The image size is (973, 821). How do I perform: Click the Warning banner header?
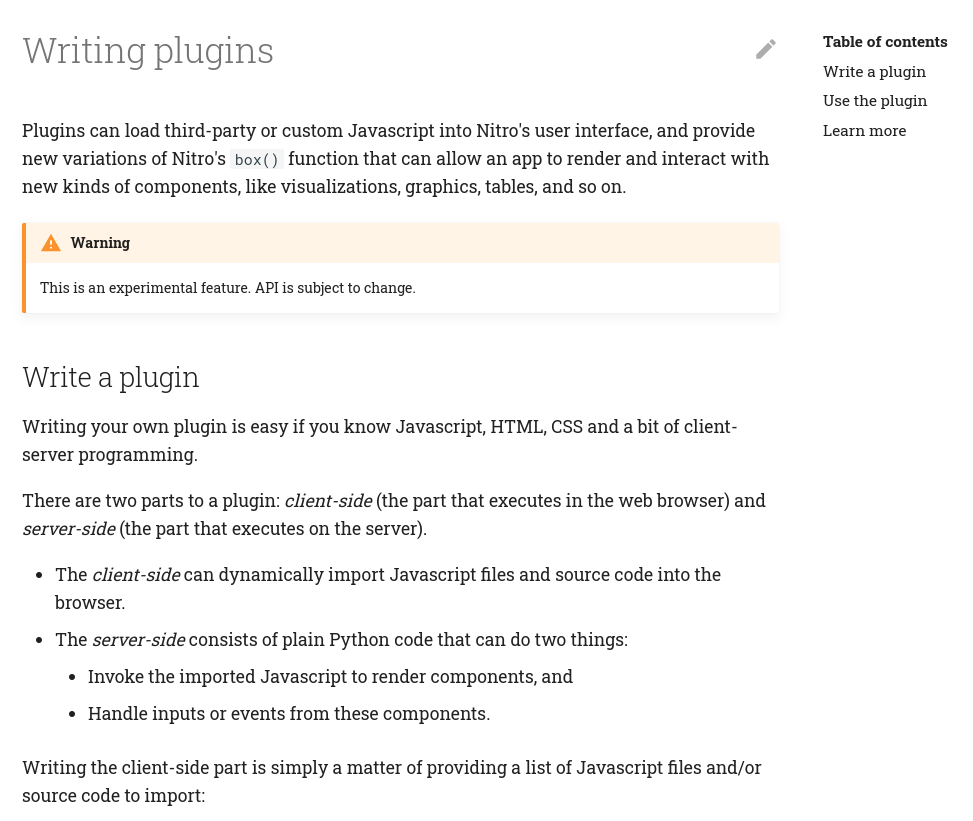tap(100, 243)
